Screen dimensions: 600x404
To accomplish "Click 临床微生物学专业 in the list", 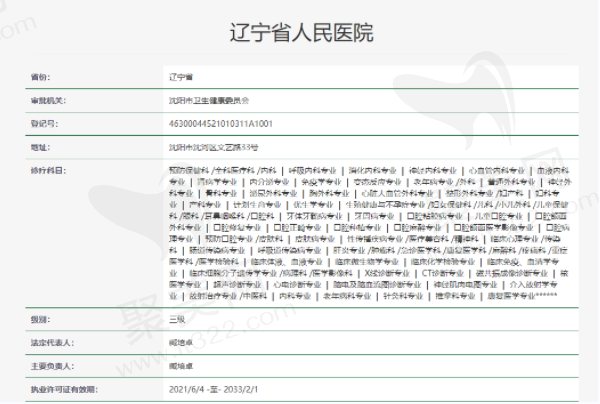I will click(367, 262).
